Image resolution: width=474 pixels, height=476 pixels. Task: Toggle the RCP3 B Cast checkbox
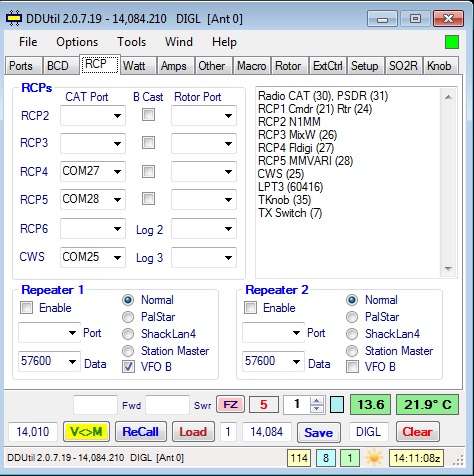pyautogui.click(x=148, y=143)
